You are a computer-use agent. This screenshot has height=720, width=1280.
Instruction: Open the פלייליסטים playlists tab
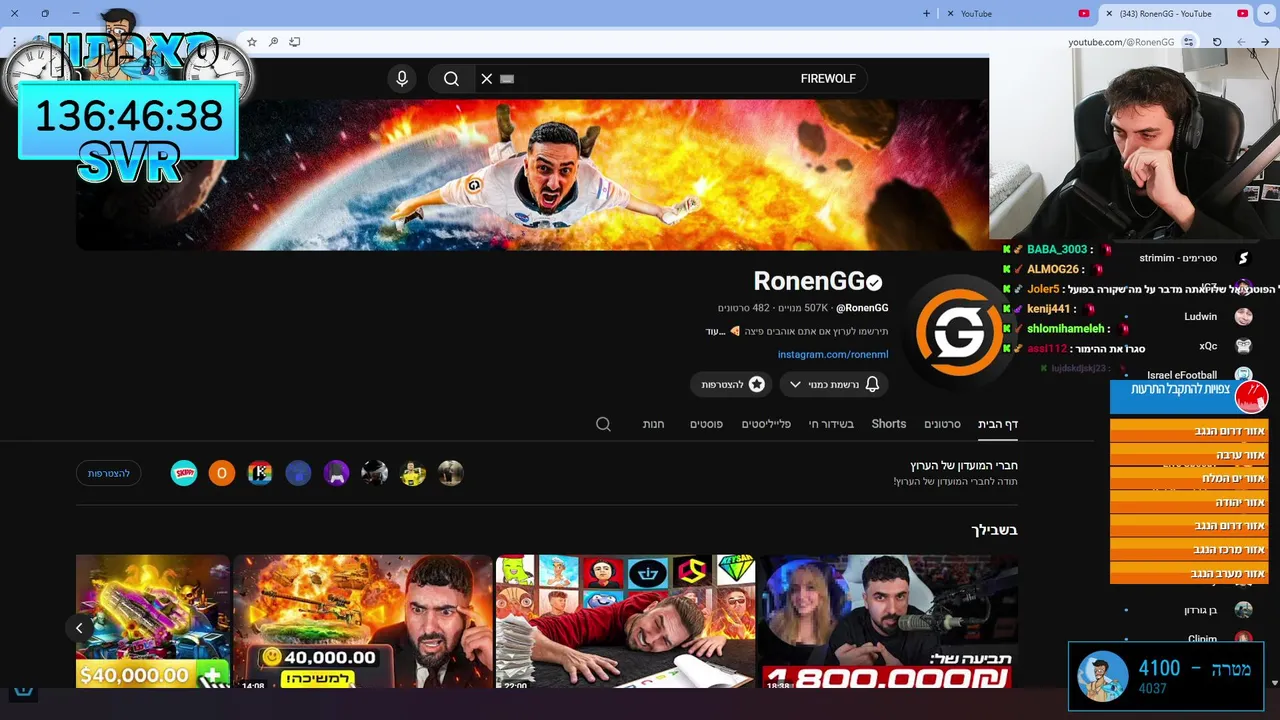pos(766,424)
